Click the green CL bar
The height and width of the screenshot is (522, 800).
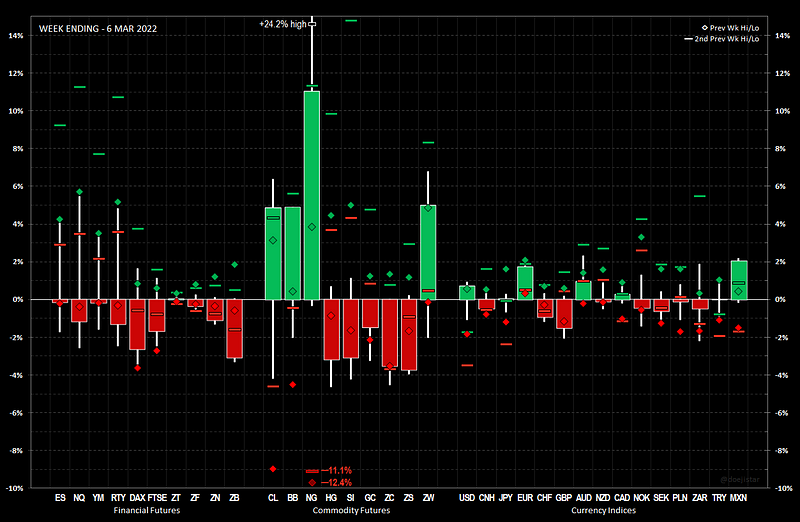tap(273, 254)
